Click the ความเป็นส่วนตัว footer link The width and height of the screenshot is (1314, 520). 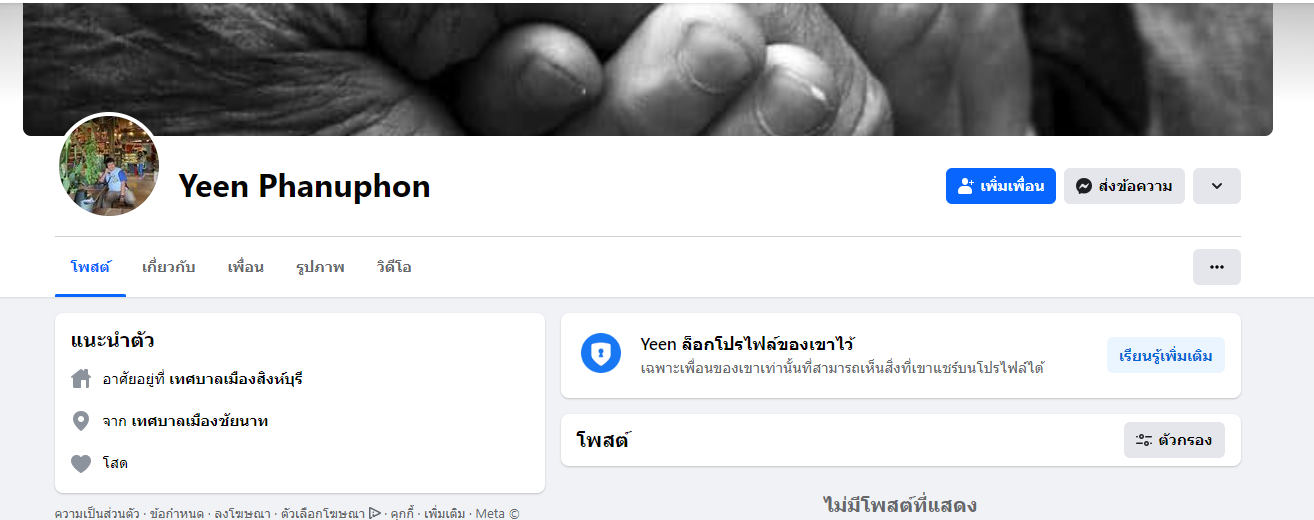tap(96, 513)
